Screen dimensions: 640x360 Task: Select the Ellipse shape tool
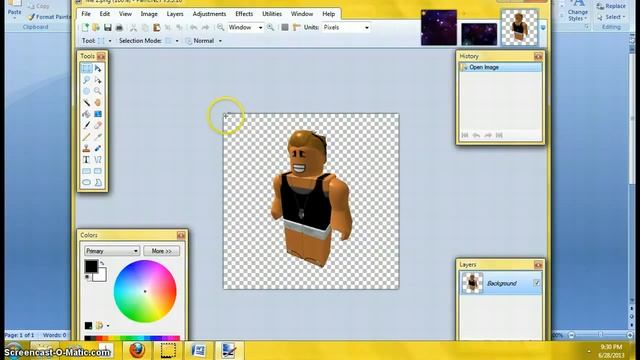[x=87, y=182]
